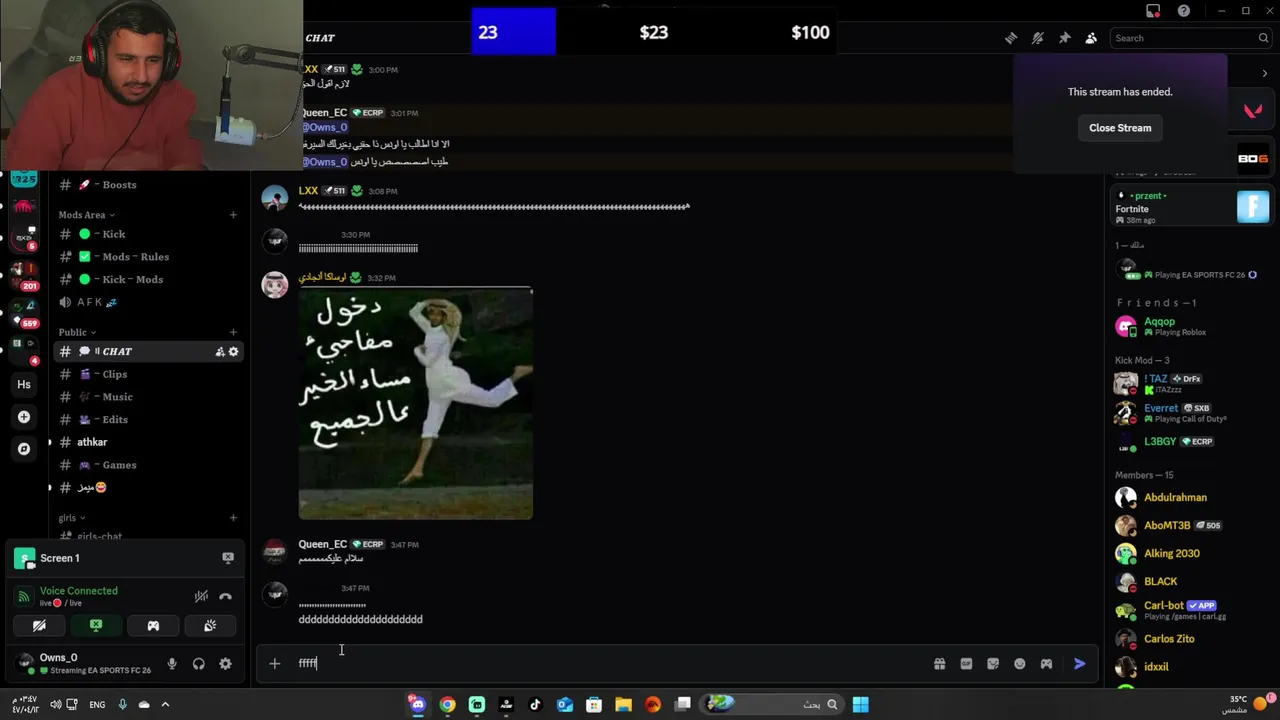Open the gift icon in message bar

click(940, 664)
